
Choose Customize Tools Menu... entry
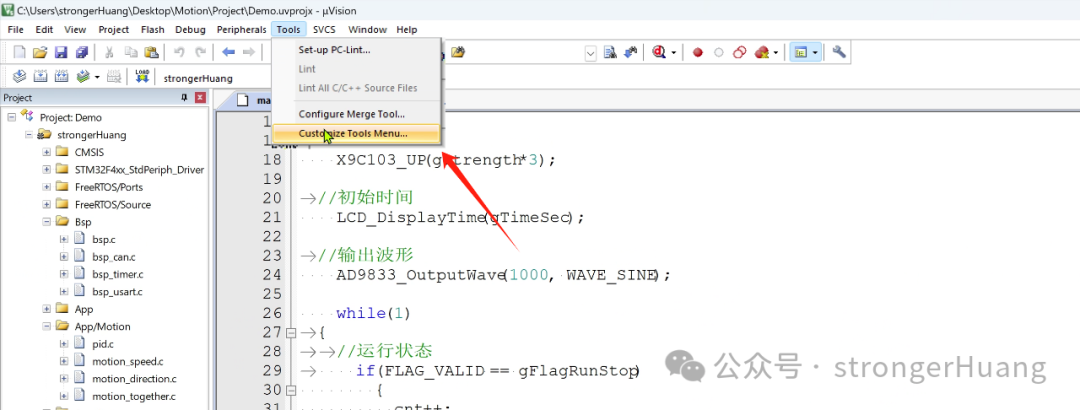click(x=356, y=133)
